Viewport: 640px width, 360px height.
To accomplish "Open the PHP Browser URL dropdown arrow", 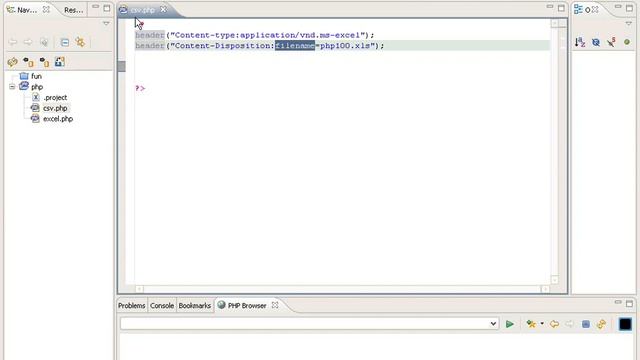I will click(493, 324).
